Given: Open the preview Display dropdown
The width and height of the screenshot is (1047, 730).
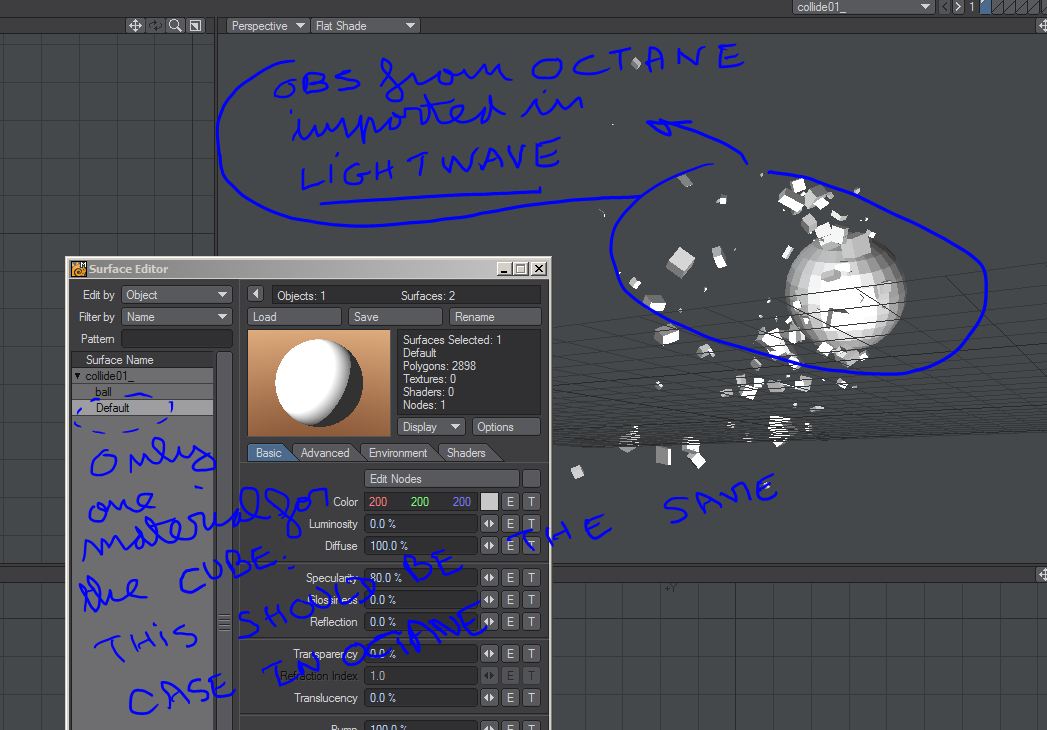Looking at the screenshot, I should pyautogui.click(x=431, y=427).
